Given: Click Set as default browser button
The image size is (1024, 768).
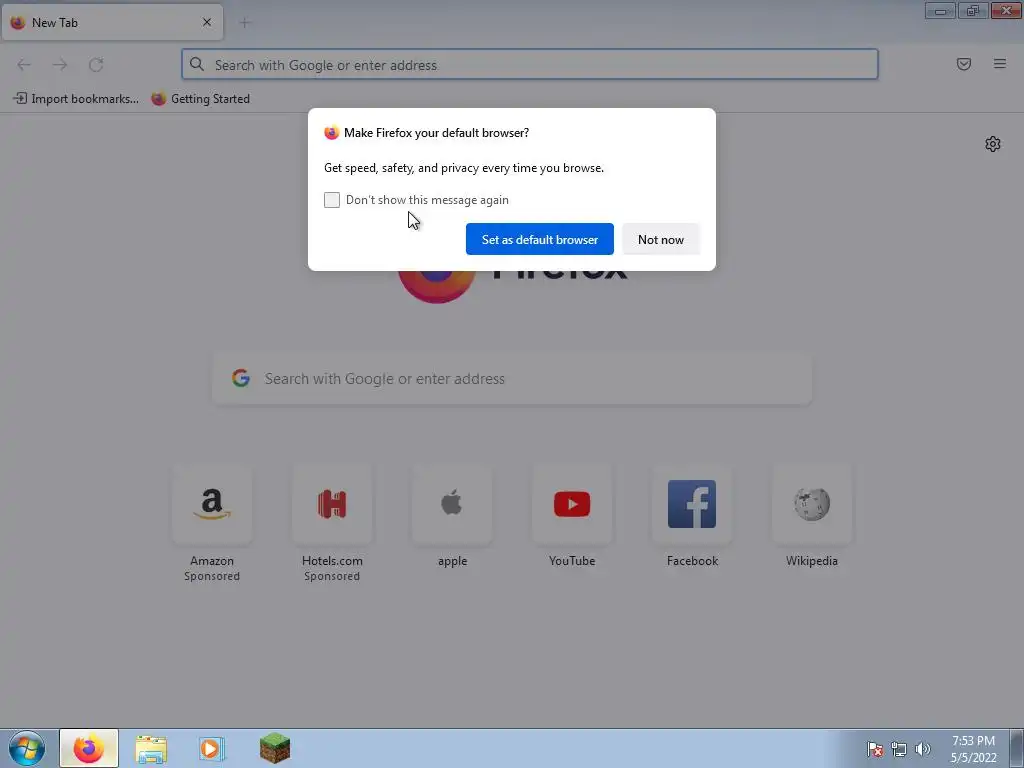Looking at the screenshot, I should (x=539, y=239).
